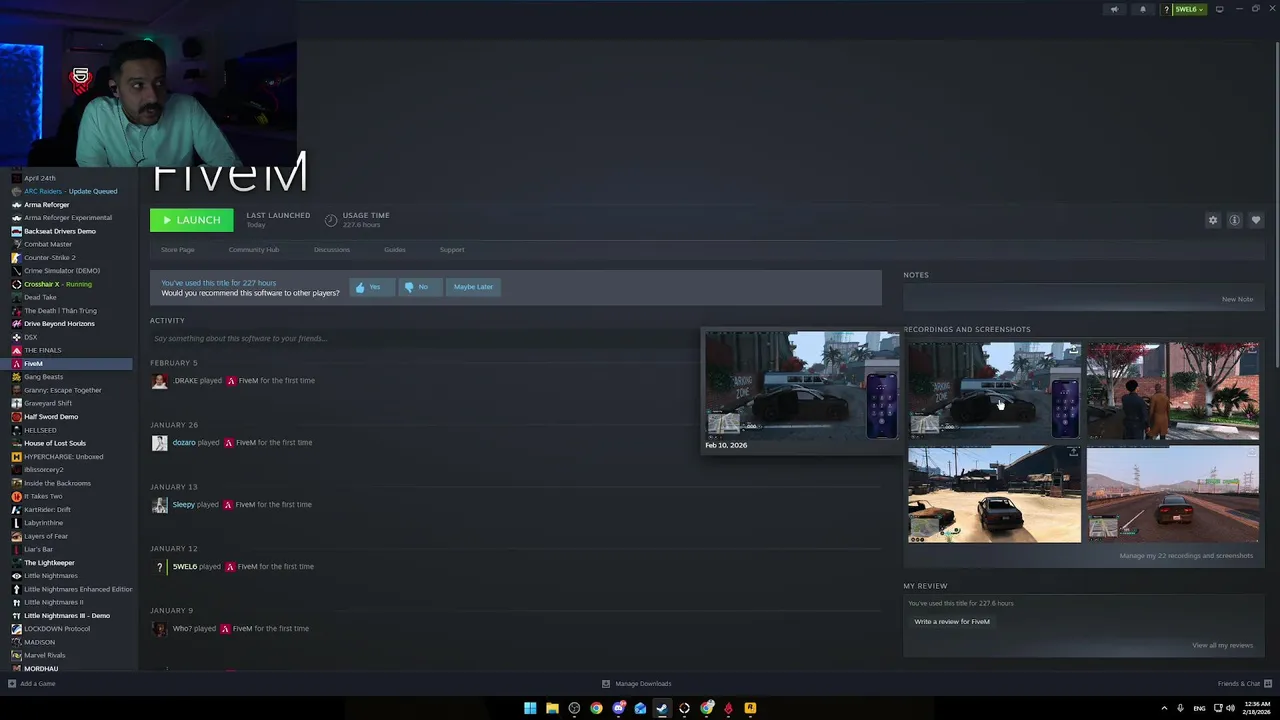Click the DSX game icon in sidebar

[16, 337]
